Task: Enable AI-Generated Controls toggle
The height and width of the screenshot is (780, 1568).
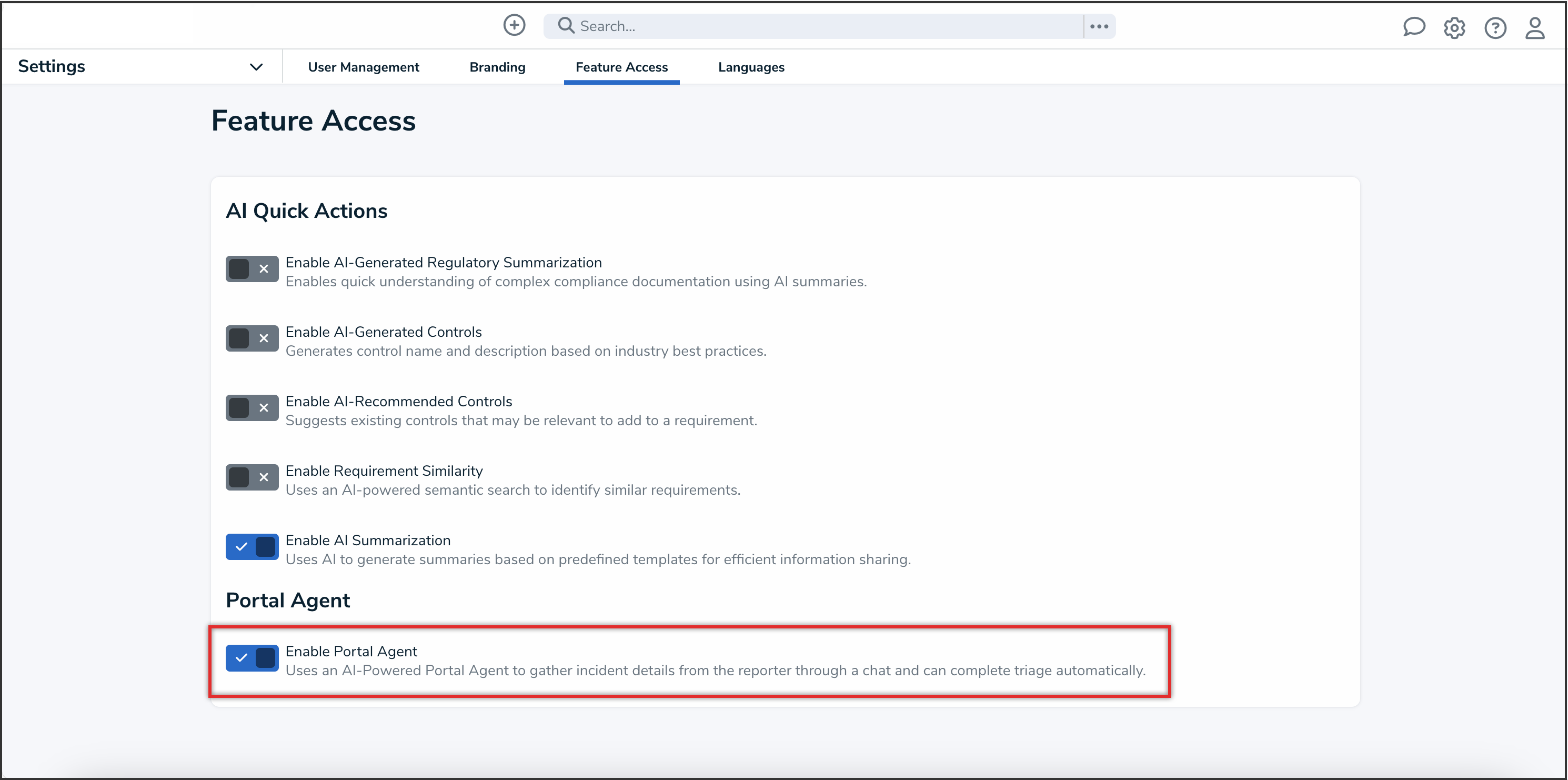Action: [x=251, y=338]
